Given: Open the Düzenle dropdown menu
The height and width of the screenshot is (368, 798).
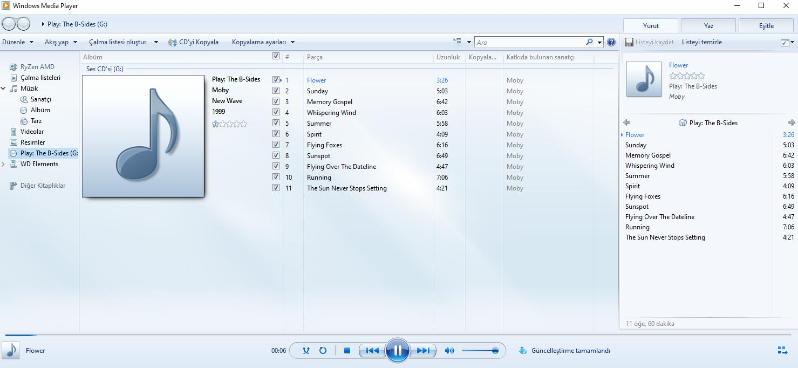Looking at the screenshot, I should [x=18, y=42].
